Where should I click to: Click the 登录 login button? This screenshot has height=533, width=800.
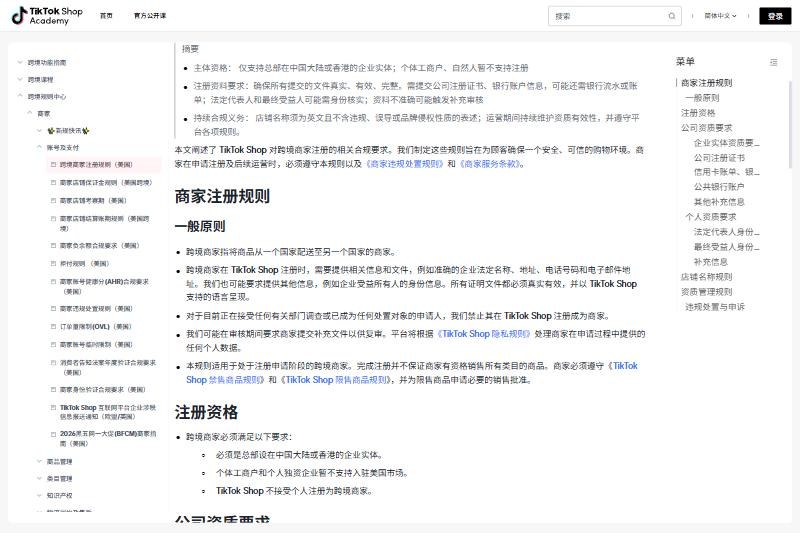click(x=775, y=16)
